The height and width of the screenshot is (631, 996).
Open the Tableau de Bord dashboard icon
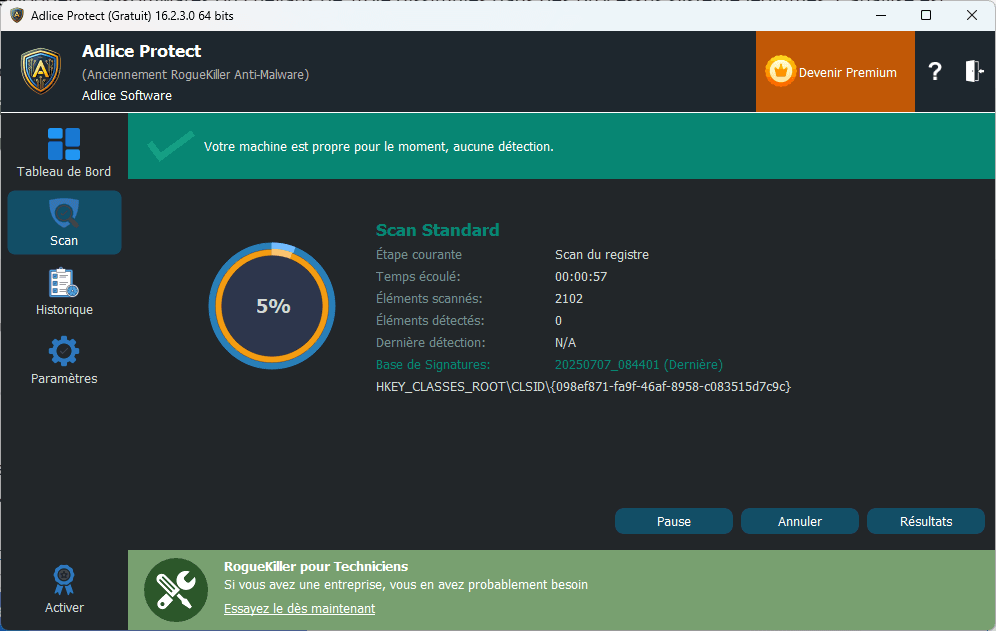(x=64, y=144)
